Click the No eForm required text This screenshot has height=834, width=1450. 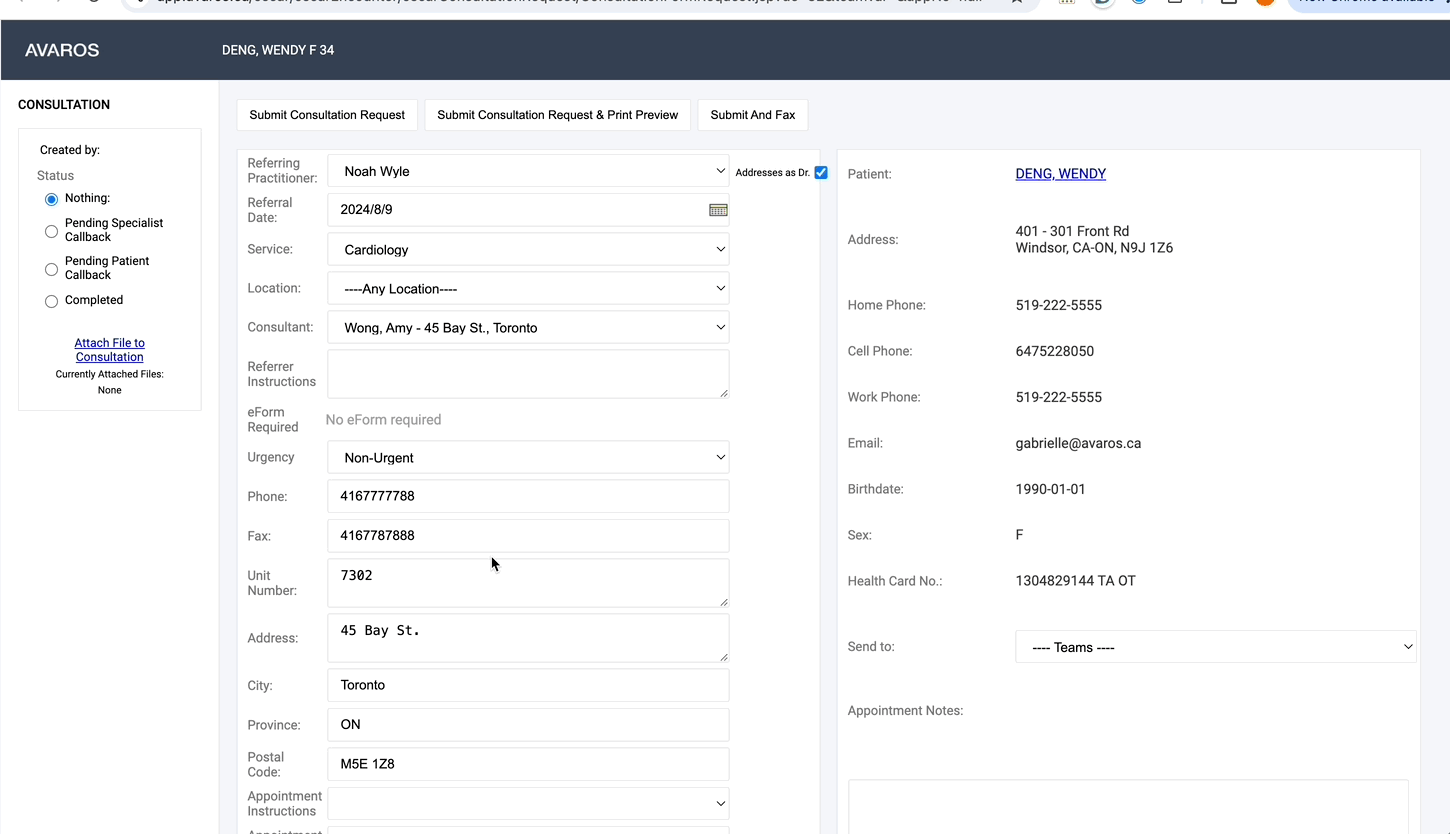pyautogui.click(x=383, y=420)
